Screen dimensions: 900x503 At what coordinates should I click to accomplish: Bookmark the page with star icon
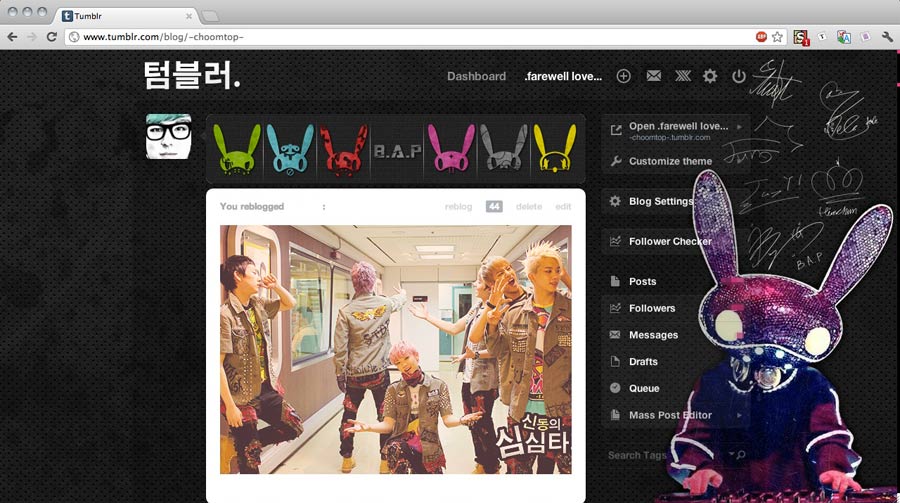(x=777, y=37)
